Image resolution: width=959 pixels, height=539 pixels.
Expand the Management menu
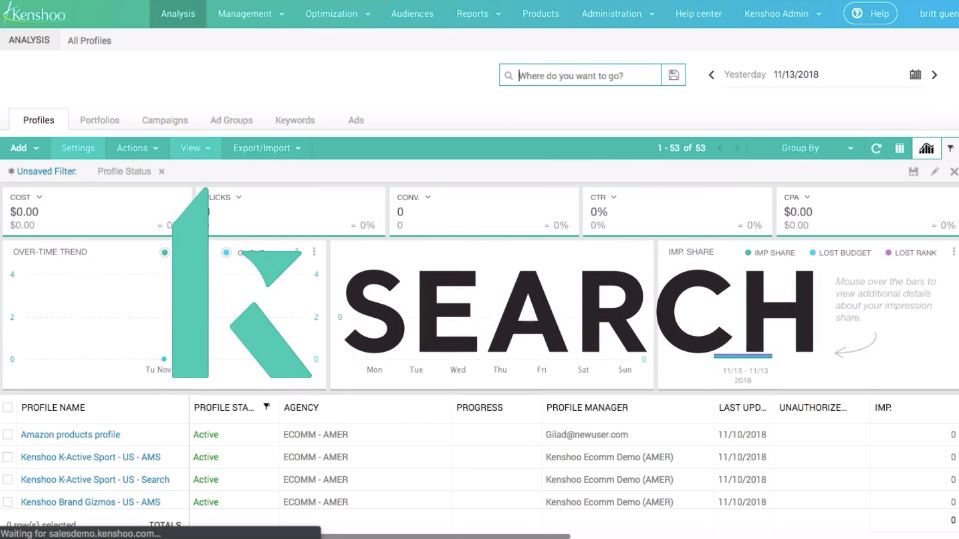pyautogui.click(x=251, y=13)
